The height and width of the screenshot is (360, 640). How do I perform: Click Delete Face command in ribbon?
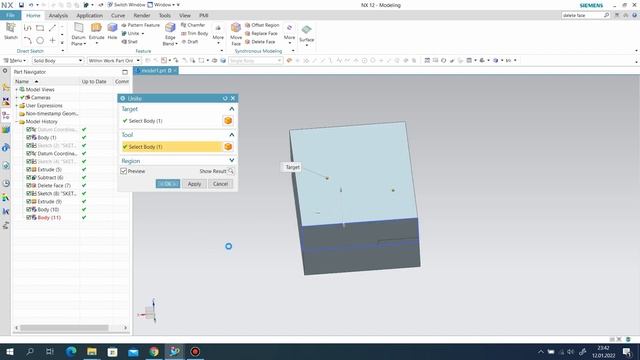(260, 42)
